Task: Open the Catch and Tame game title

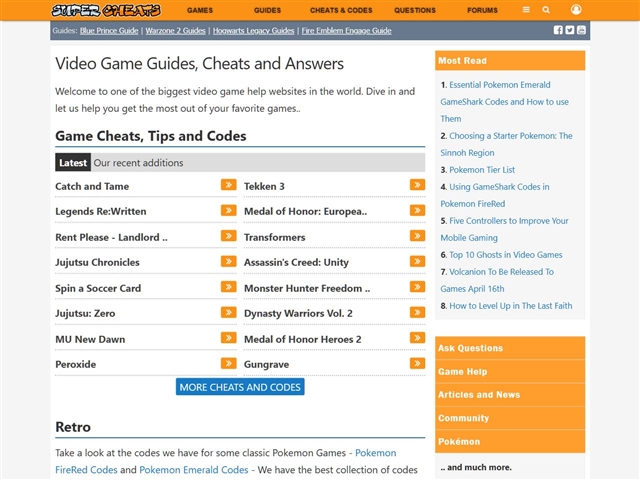Action: (92, 187)
